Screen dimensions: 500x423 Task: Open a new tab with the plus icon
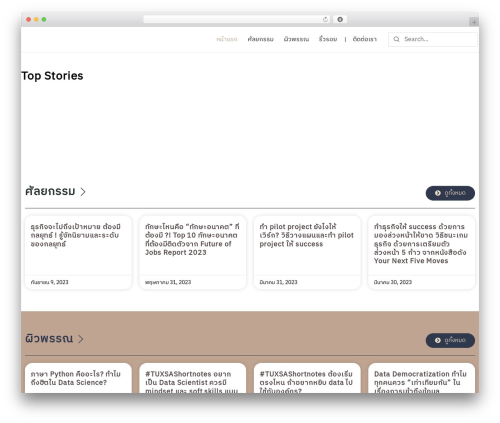(x=474, y=22)
